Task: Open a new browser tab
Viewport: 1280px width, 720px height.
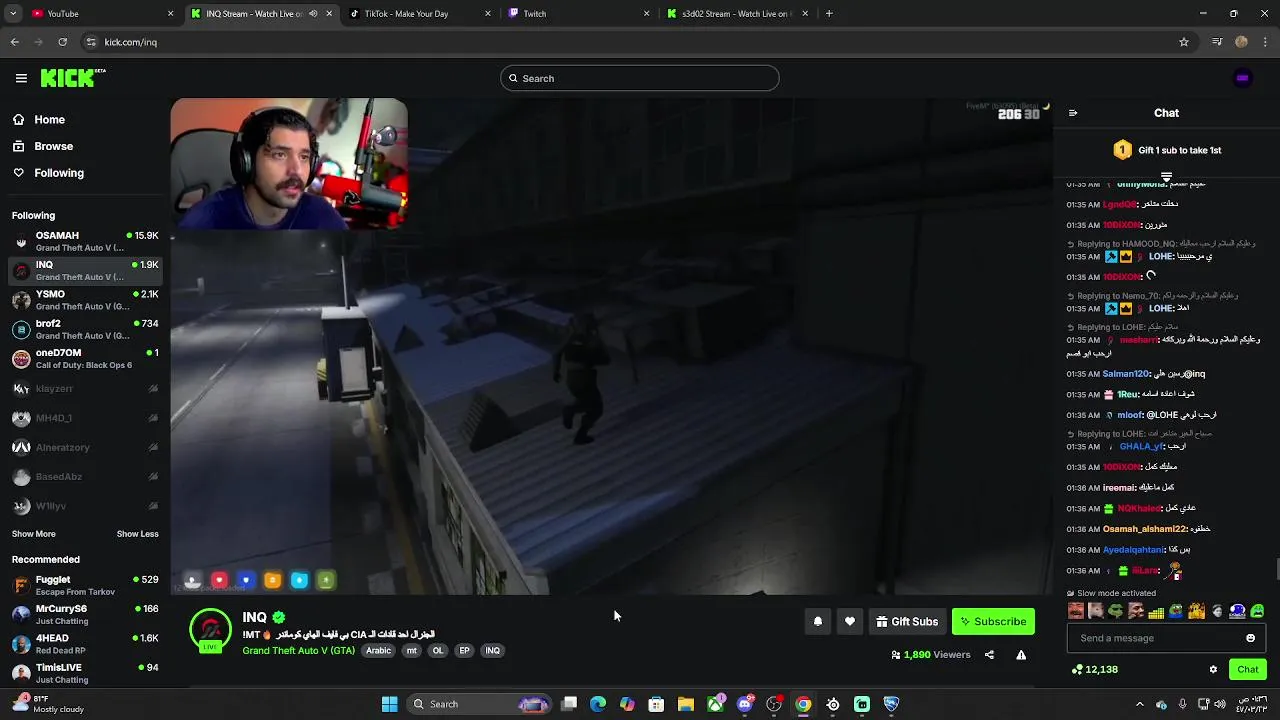Action: (829, 13)
